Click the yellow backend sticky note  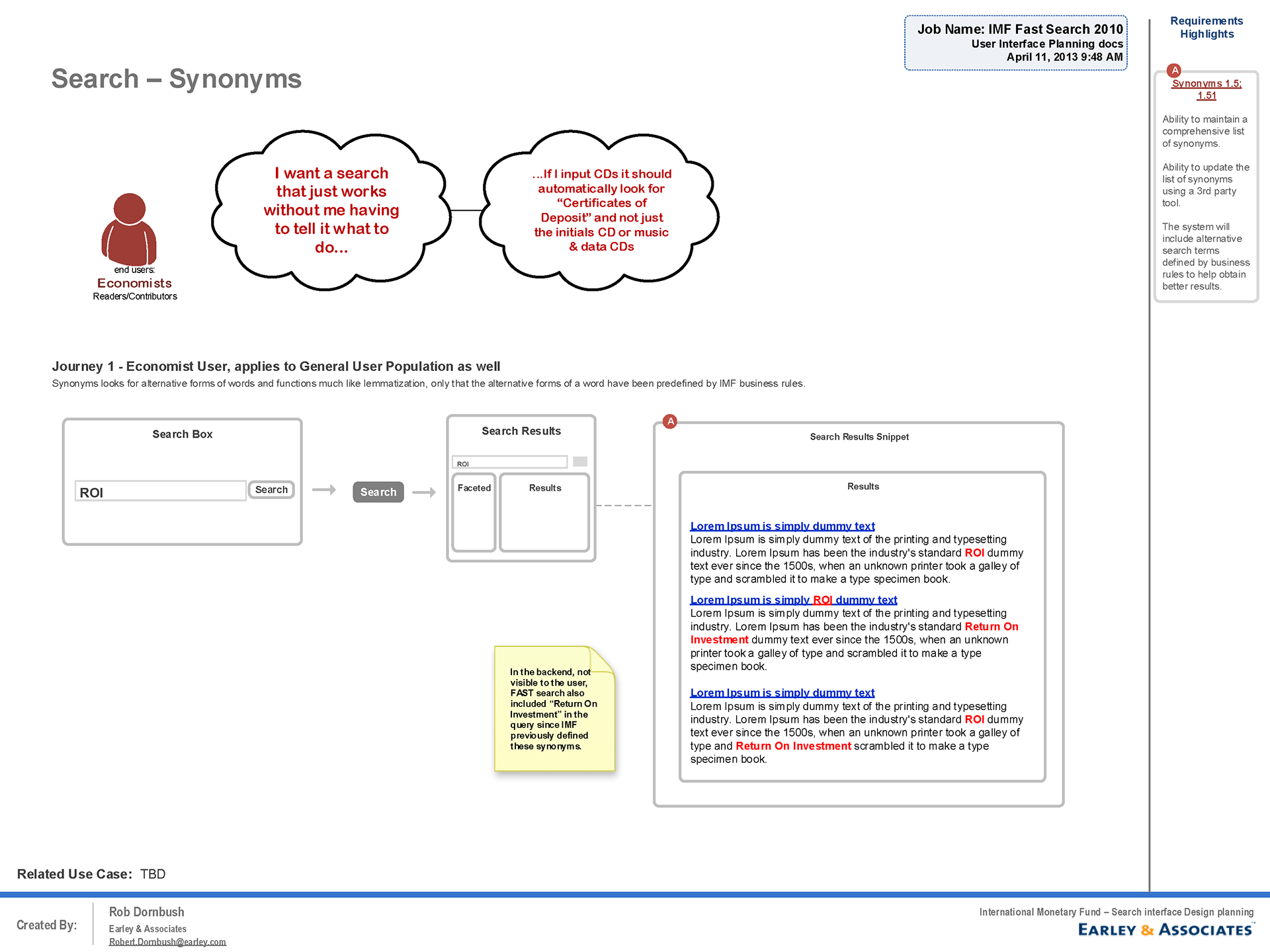coord(554,709)
